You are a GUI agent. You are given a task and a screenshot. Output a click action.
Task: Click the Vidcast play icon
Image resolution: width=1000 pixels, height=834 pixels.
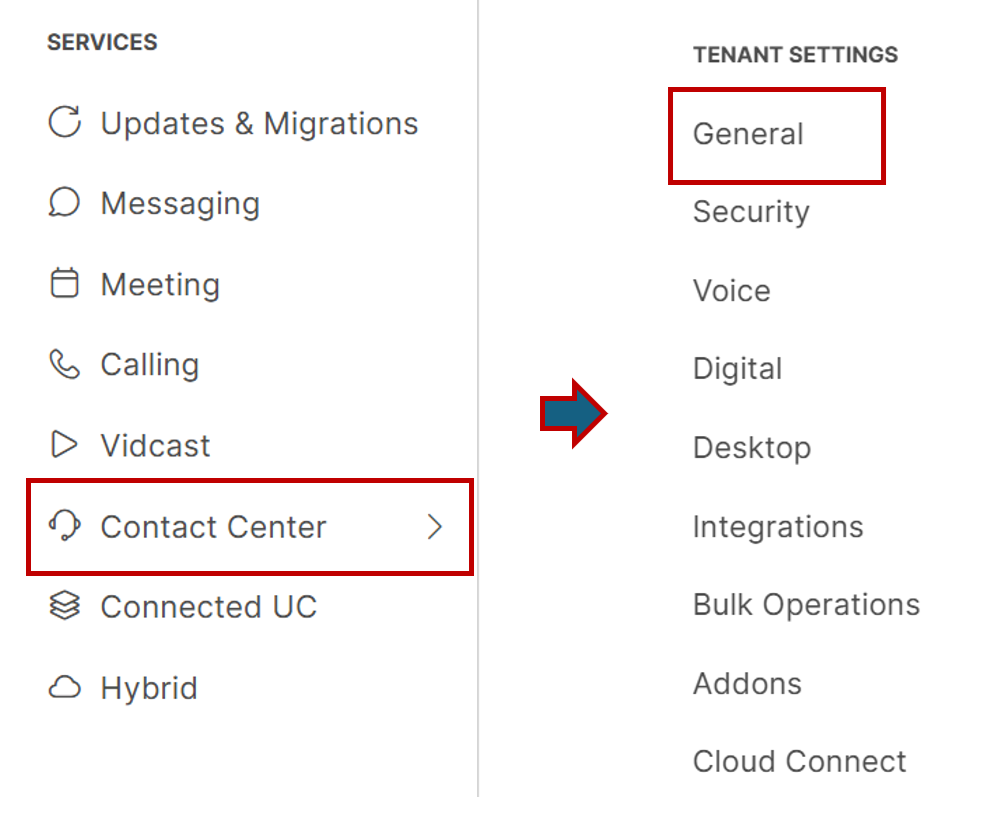coord(65,445)
